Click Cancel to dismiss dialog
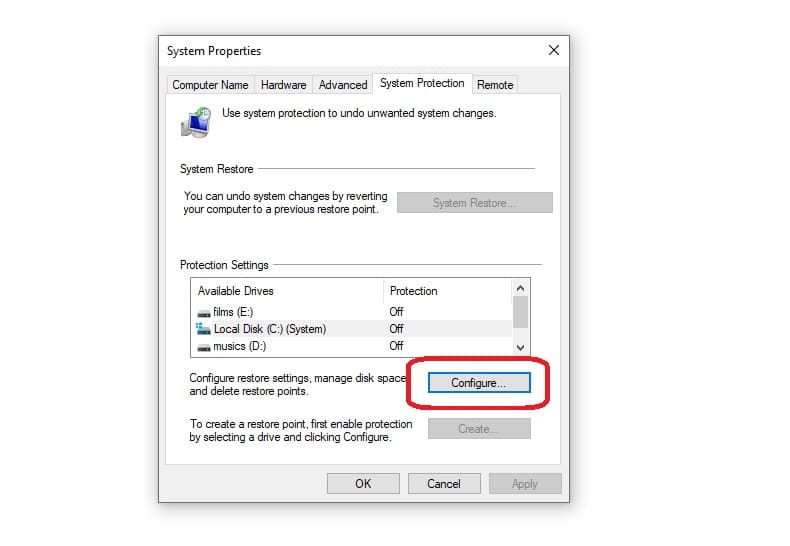Viewport: 790px width, 546px height. coord(444,484)
